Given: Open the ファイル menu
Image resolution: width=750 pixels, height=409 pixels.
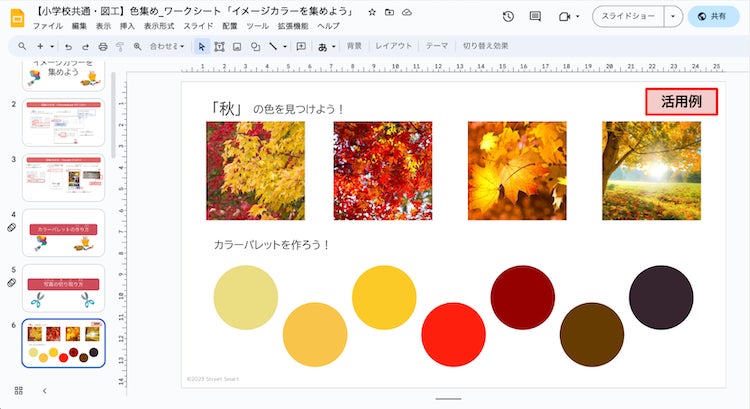Looking at the screenshot, I should [x=47, y=26].
